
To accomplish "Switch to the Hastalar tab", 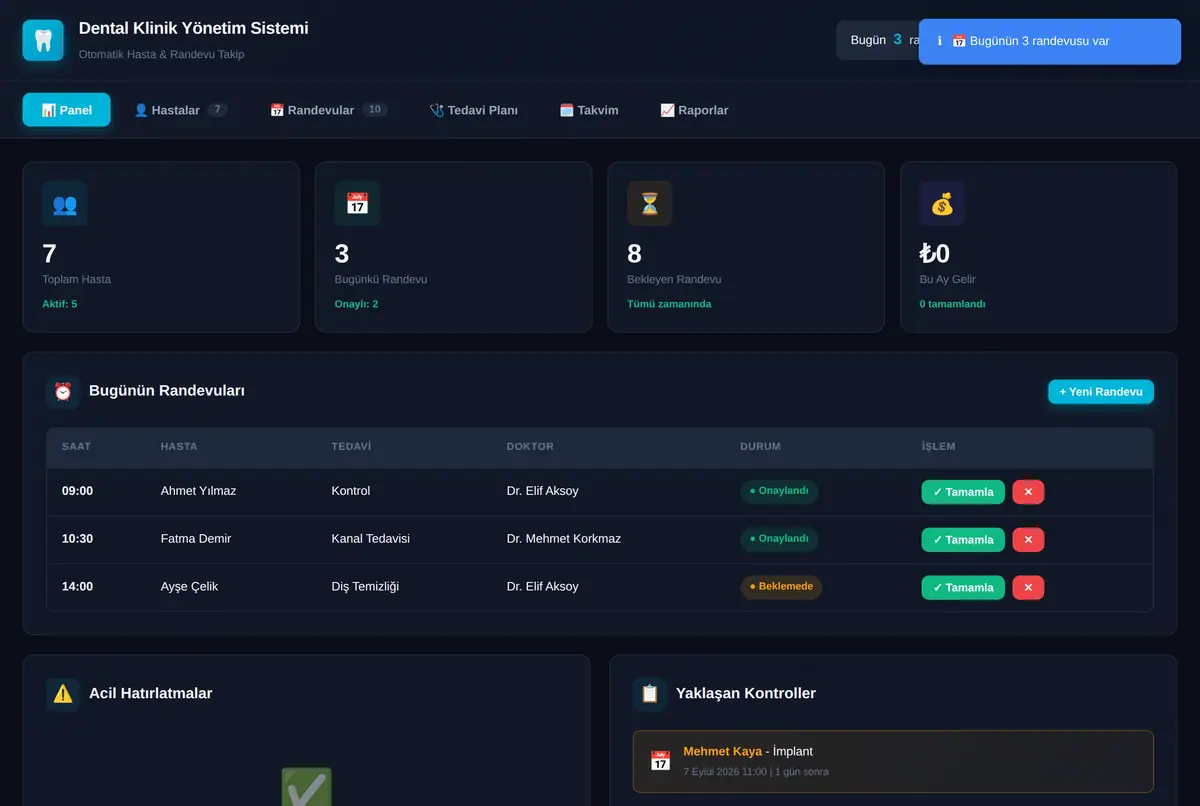I will 180,110.
